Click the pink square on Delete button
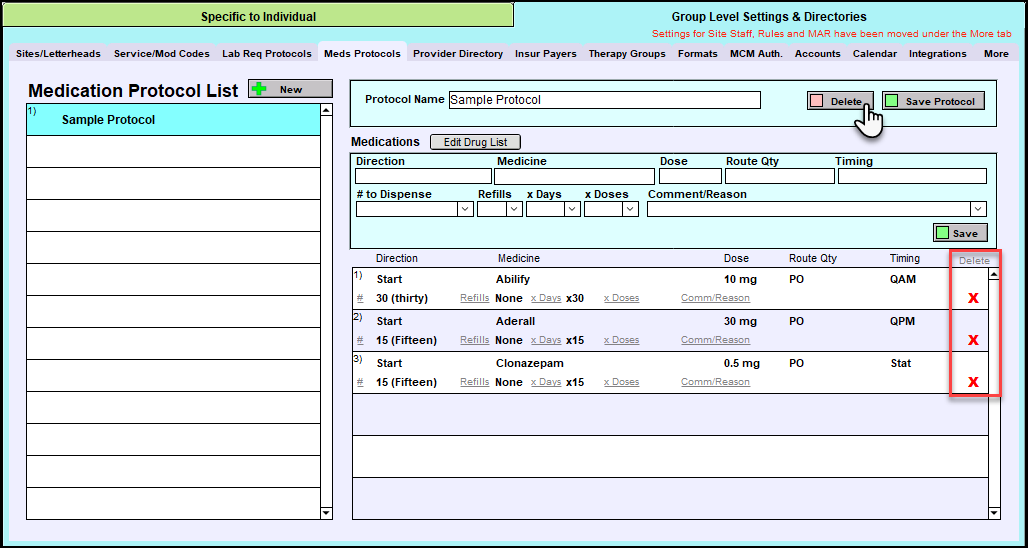 pyautogui.click(x=817, y=101)
